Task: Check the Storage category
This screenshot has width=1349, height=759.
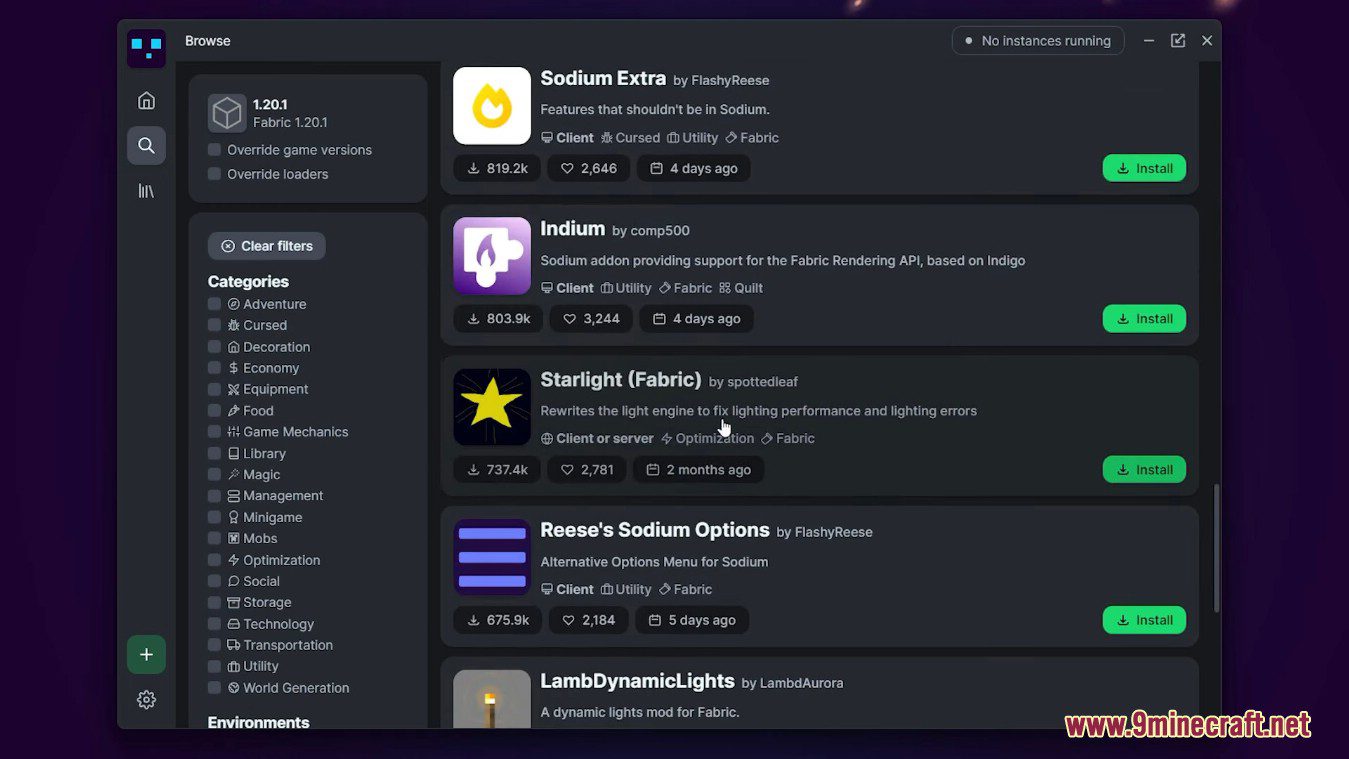Action: click(214, 602)
